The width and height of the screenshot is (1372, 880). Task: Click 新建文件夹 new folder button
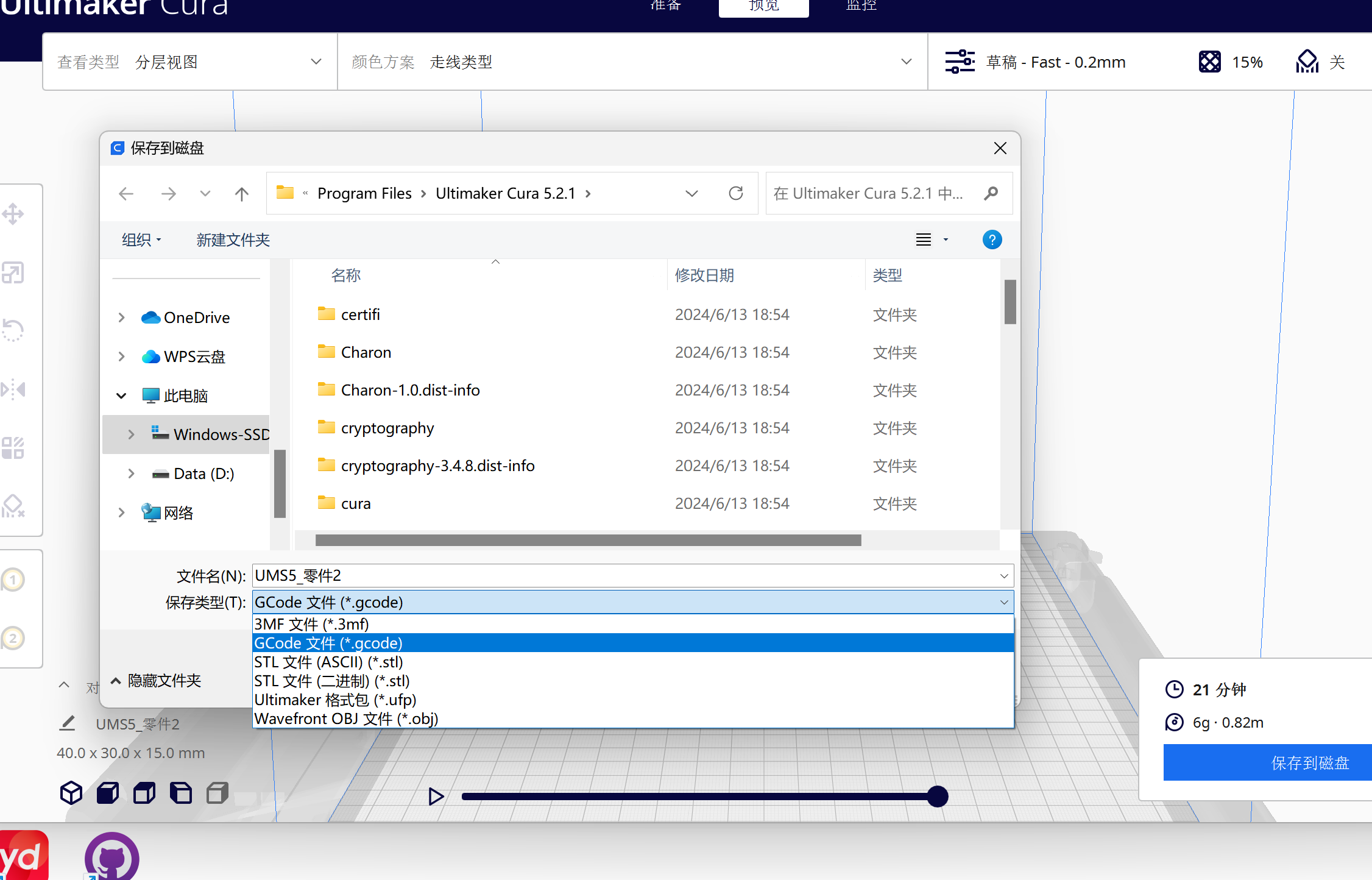click(x=233, y=240)
